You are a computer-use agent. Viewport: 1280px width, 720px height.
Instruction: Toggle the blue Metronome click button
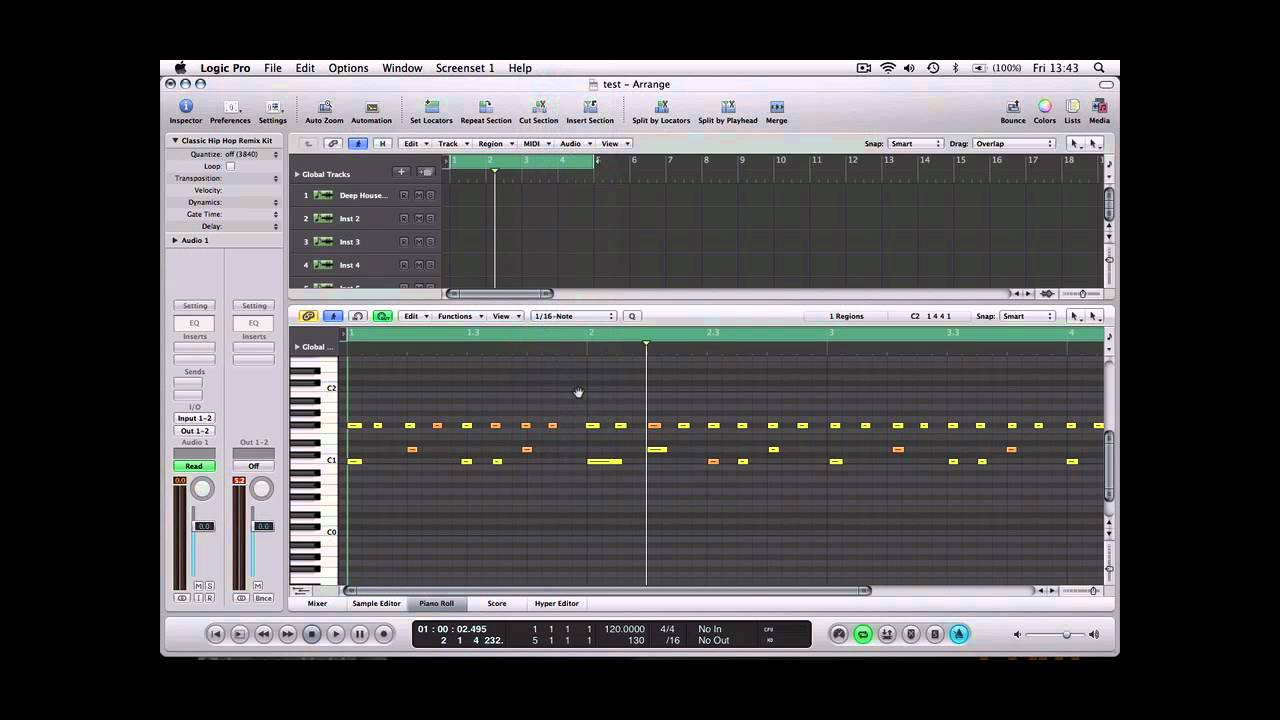pyautogui.click(x=959, y=634)
